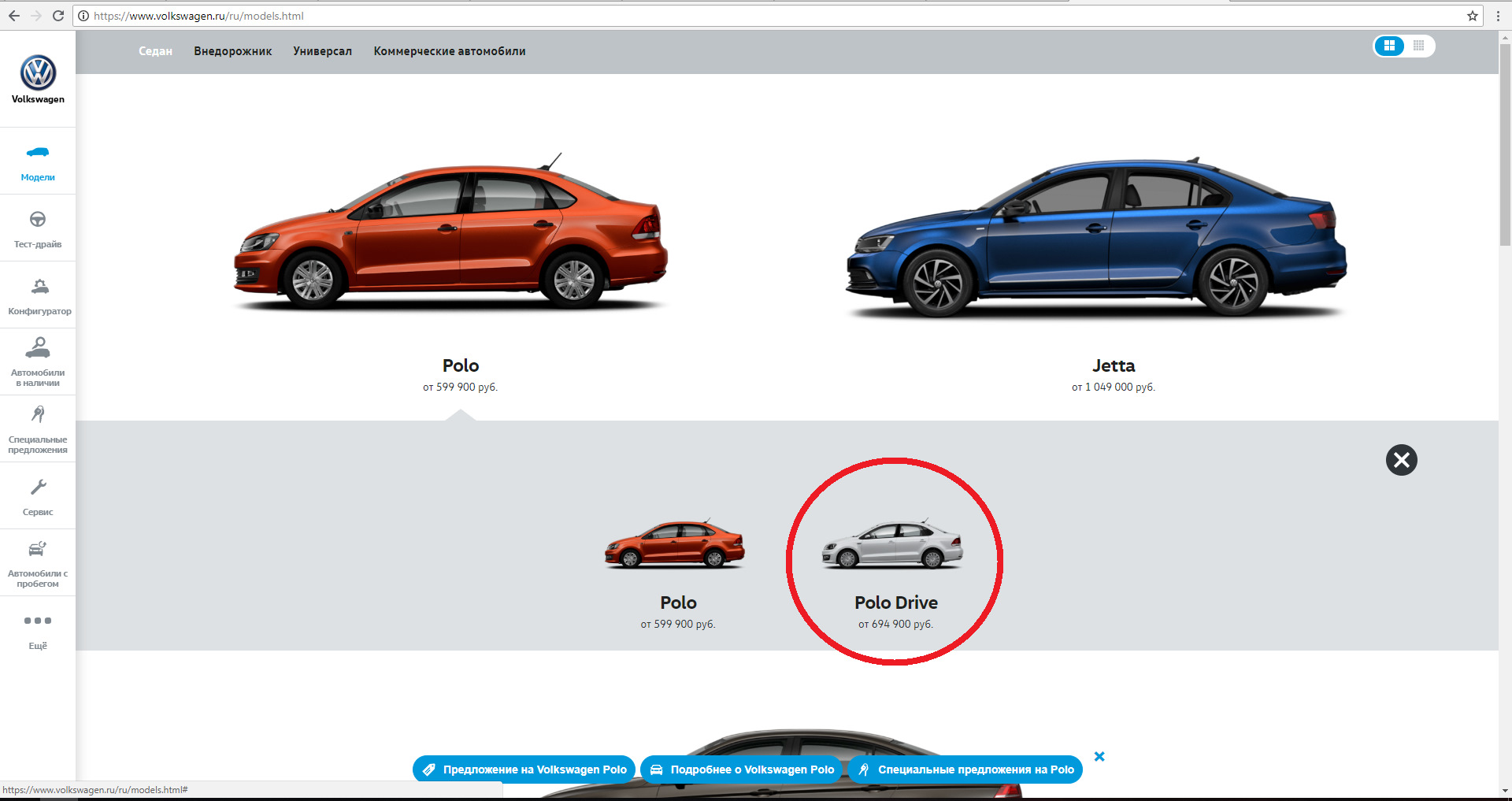Select small orange Polo thumbnail
Image resolution: width=1512 pixels, height=801 pixels.
point(674,543)
